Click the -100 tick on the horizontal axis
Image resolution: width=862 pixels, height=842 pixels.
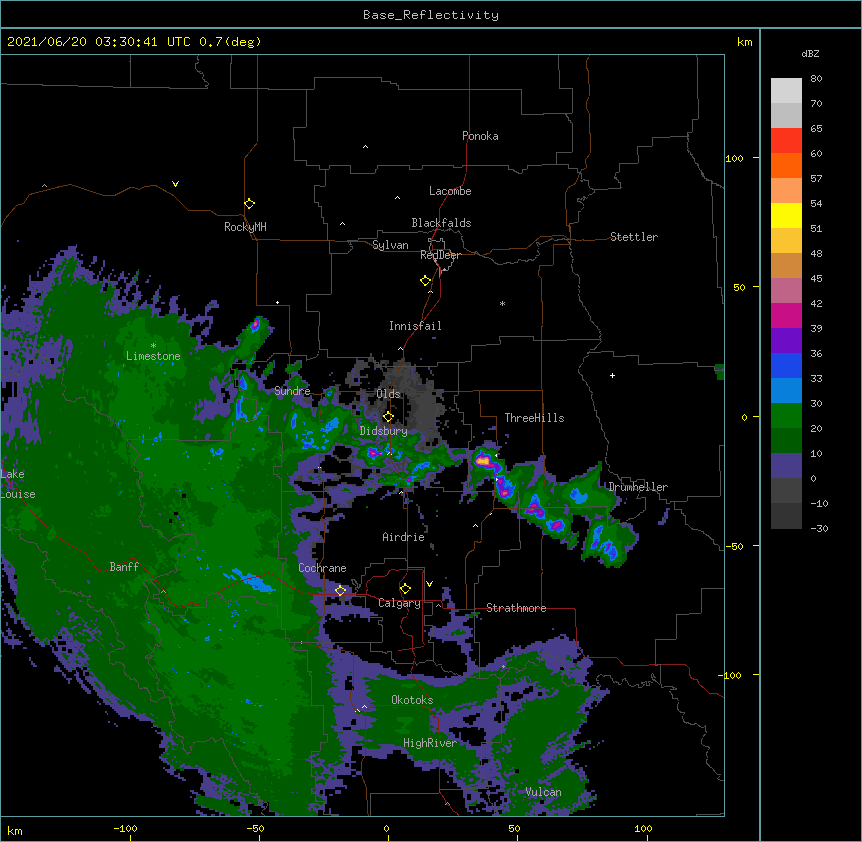pyautogui.click(x=125, y=828)
